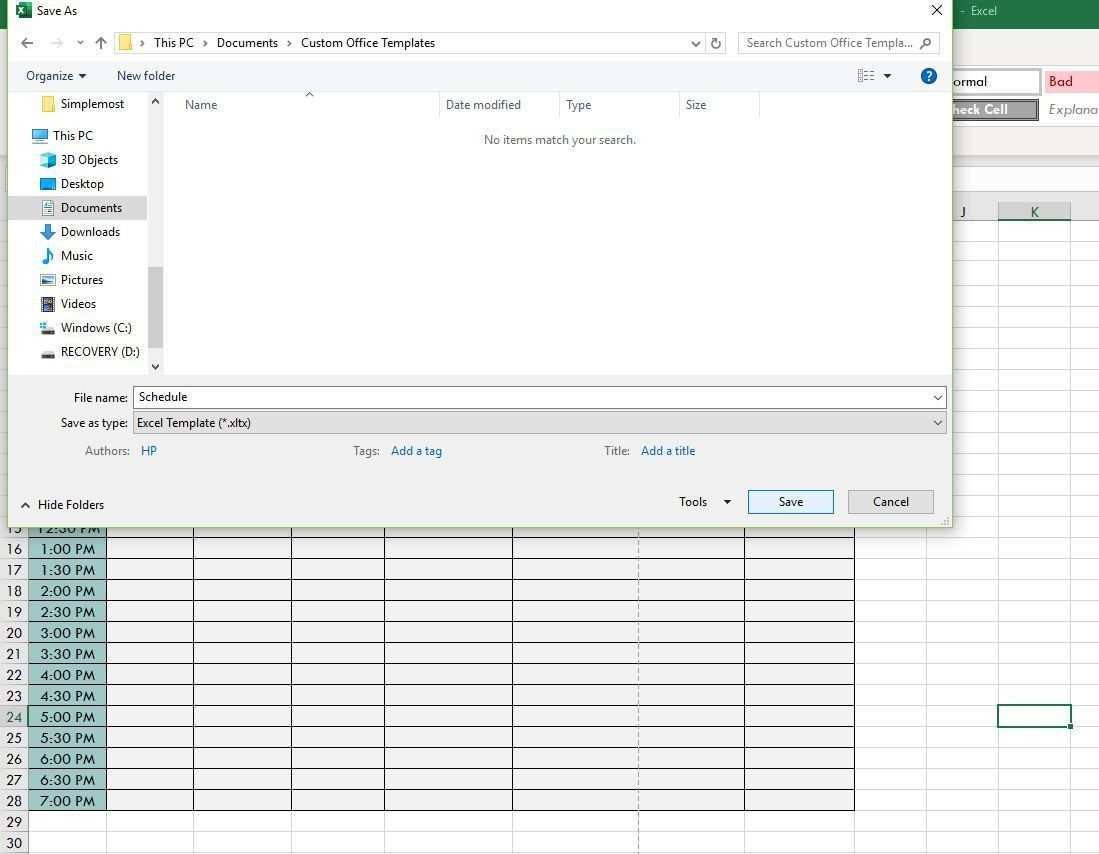This screenshot has height=854, width=1099.
Task: Select 3D Objects in navigation pane
Action: click(88, 160)
